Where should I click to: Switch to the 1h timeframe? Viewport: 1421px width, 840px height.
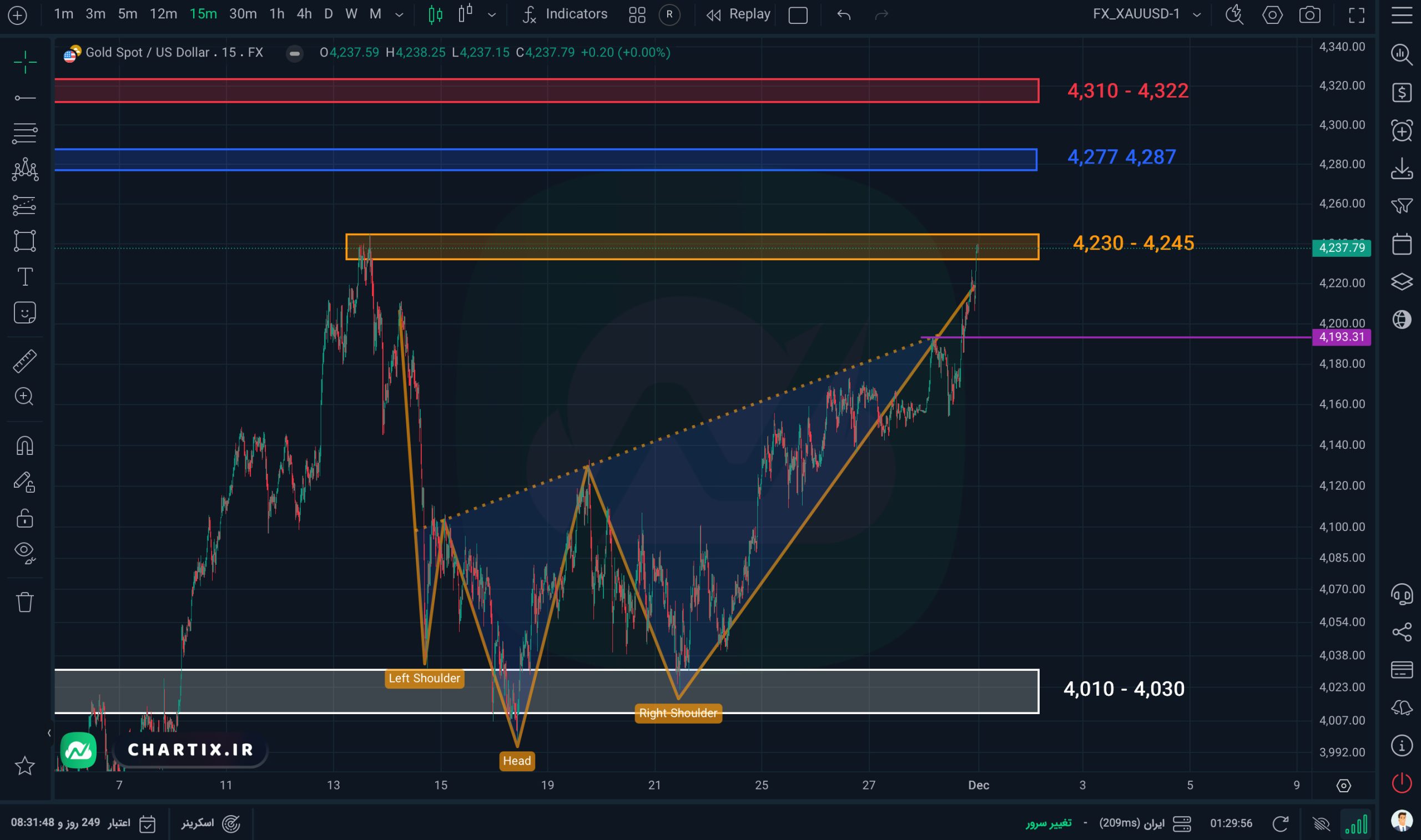[x=276, y=14]
